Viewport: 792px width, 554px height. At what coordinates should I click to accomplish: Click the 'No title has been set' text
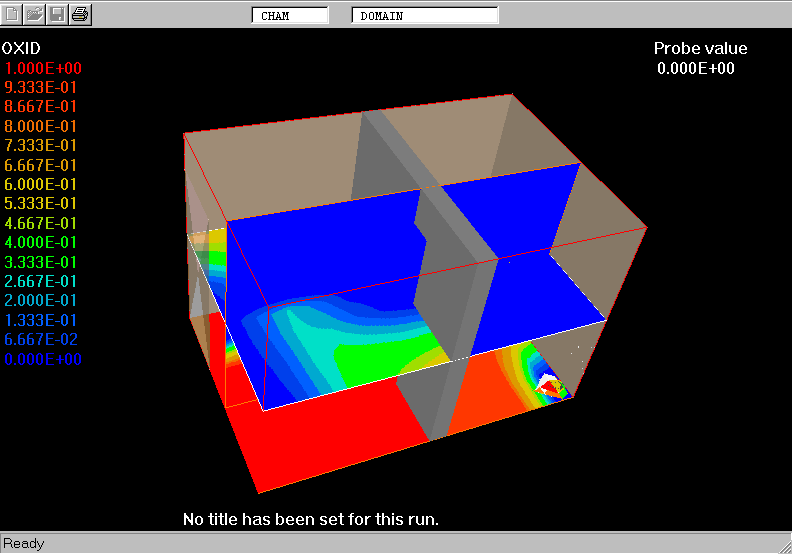coord(311,519)
